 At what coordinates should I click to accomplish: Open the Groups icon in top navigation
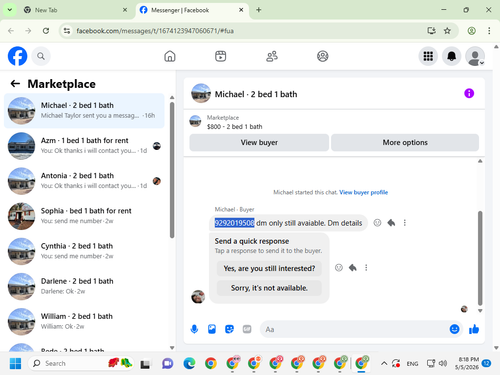pos(322,56)
